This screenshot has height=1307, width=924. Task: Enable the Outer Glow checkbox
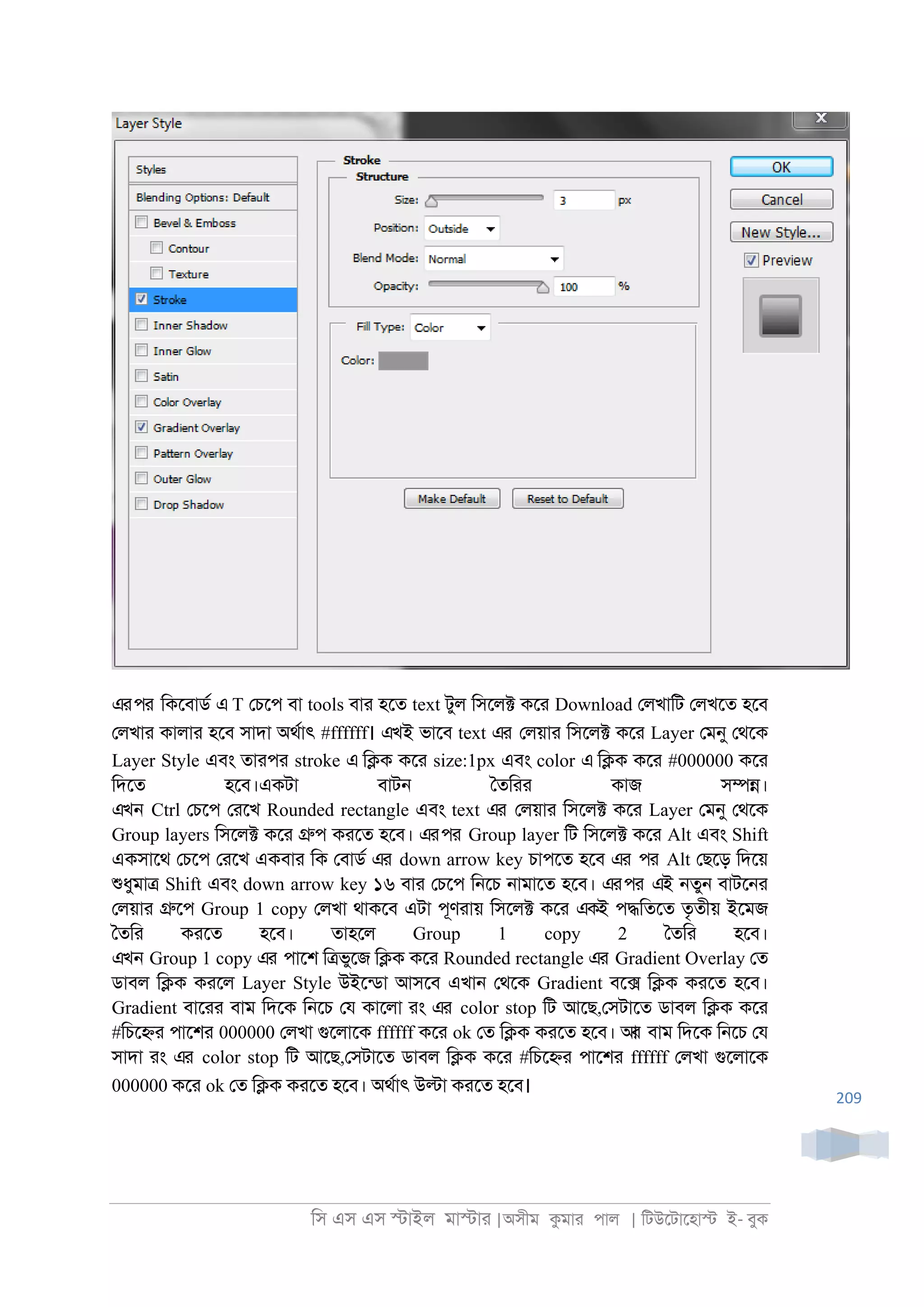pos(142,478)
